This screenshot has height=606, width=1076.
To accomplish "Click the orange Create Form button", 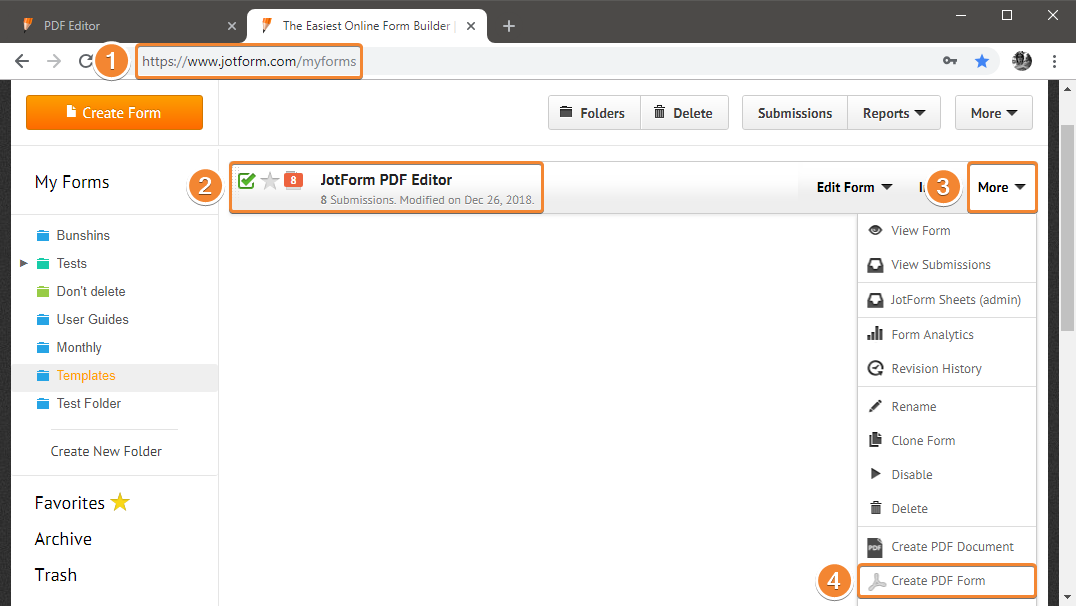I will click(x=115, y=113).
